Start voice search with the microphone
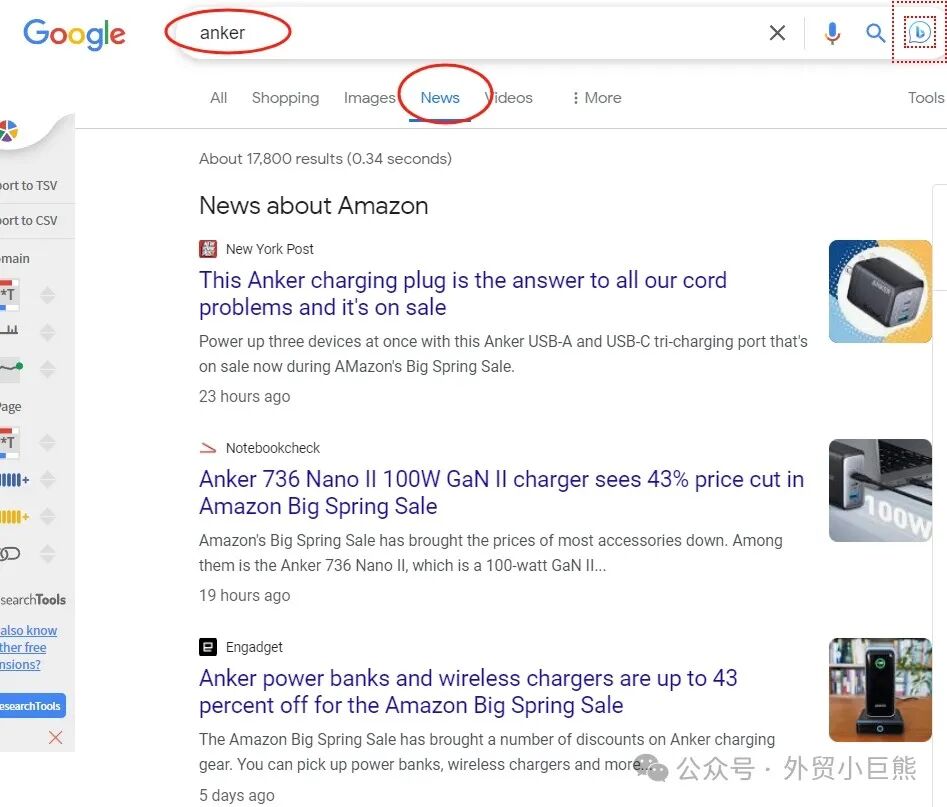947x807 pixels. tap(832, 33)
